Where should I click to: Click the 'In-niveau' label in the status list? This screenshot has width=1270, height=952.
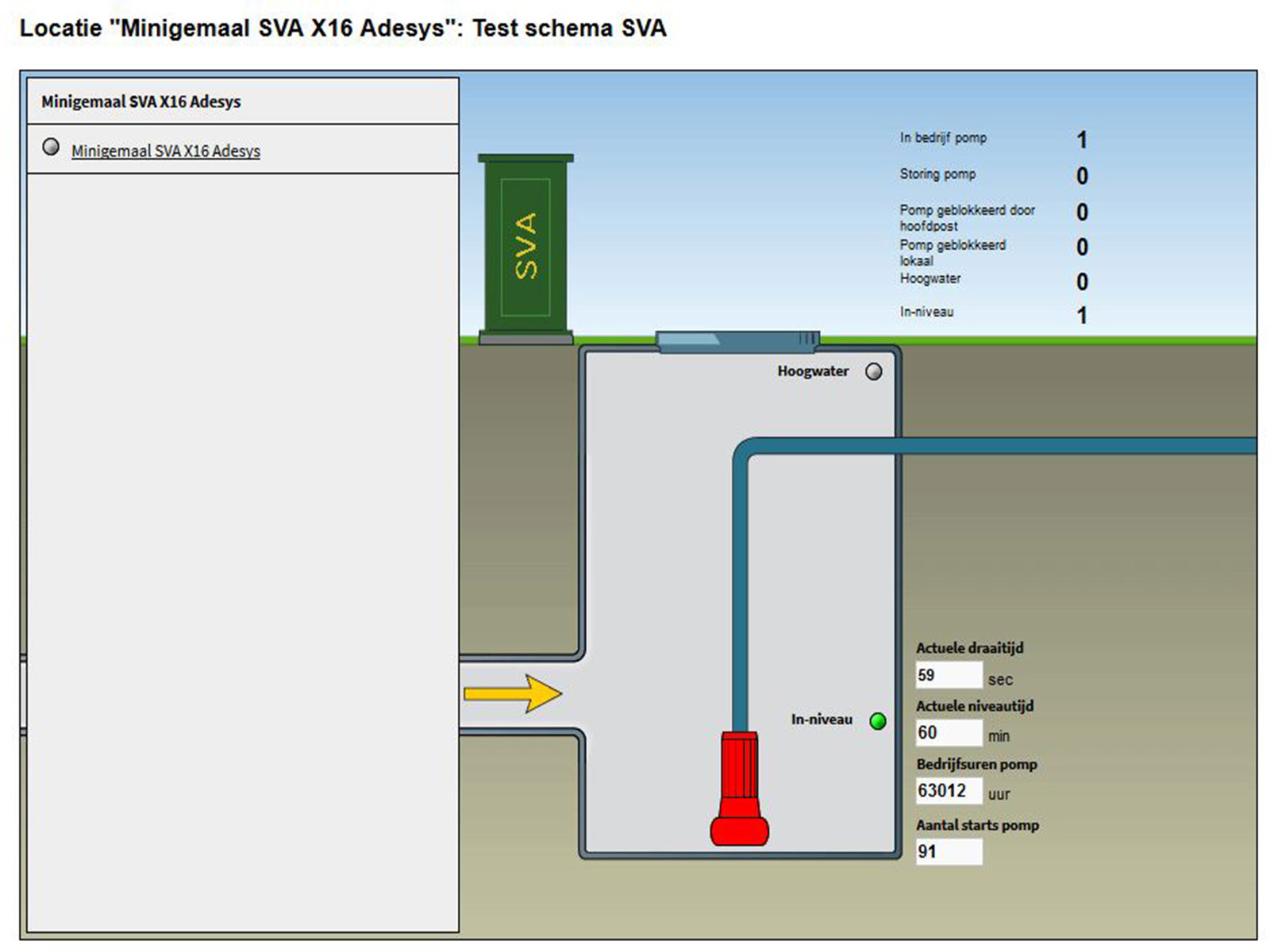click(x=926, y=312)
